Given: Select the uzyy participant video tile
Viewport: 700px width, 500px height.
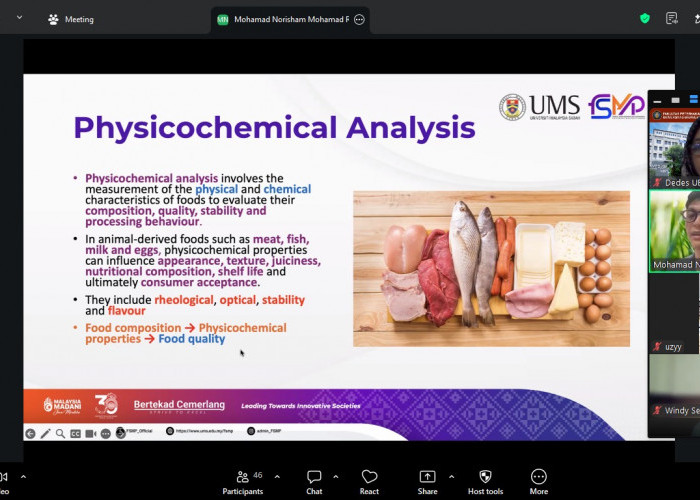Looking at the screenshot, I should pos(674,312).
